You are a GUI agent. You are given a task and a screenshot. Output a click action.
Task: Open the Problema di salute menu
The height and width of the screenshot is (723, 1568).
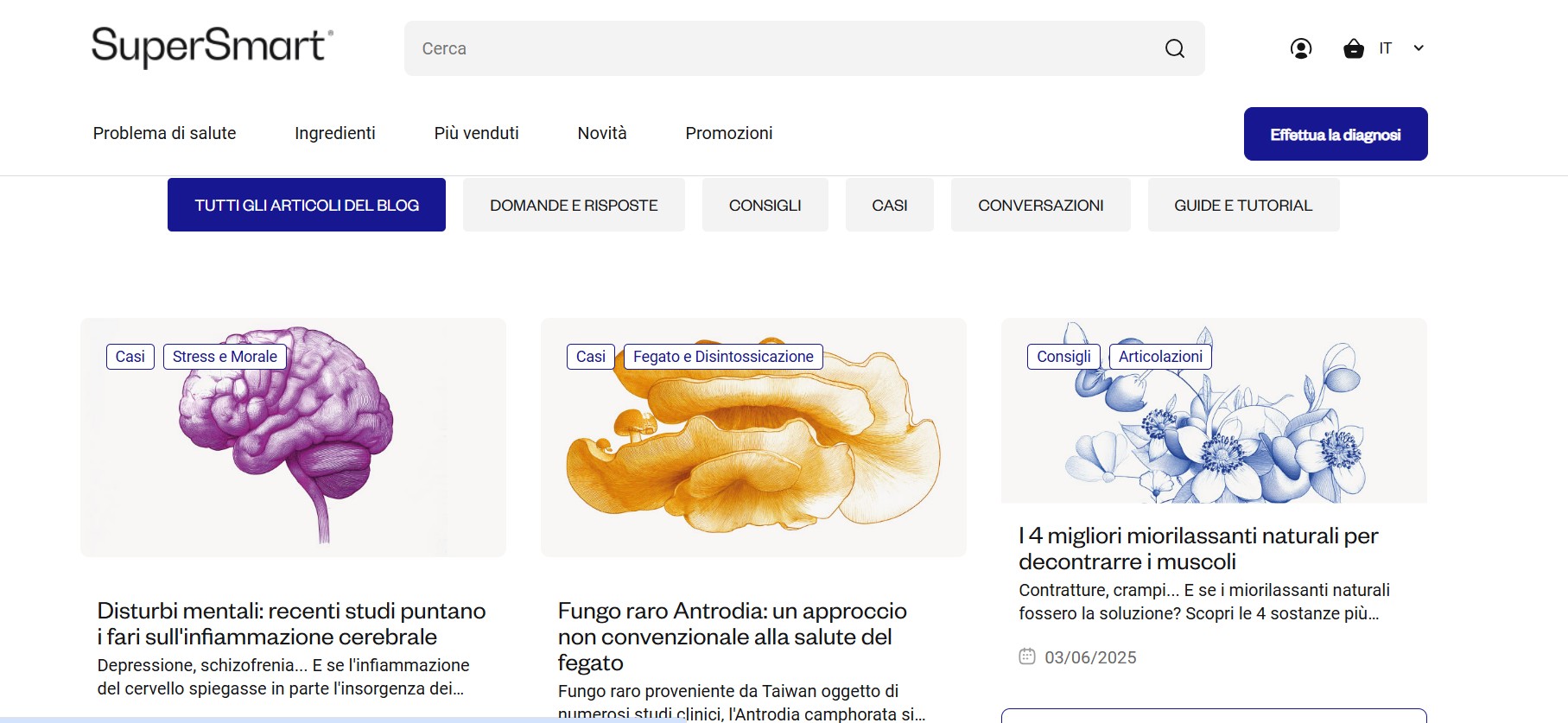(164, 133)
